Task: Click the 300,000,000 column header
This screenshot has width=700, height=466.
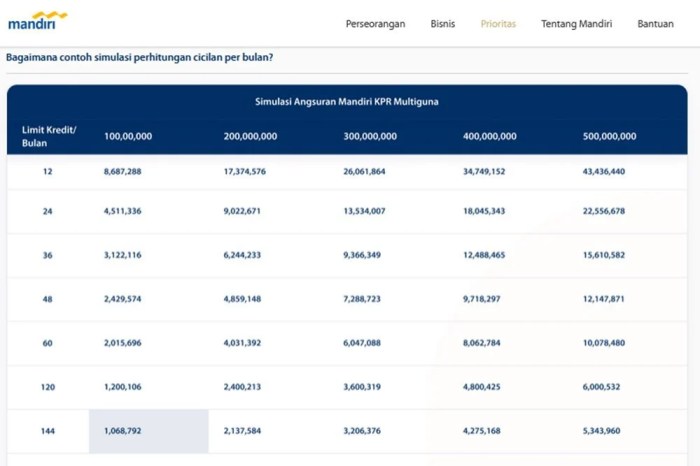Action: [x=370, y=136]
